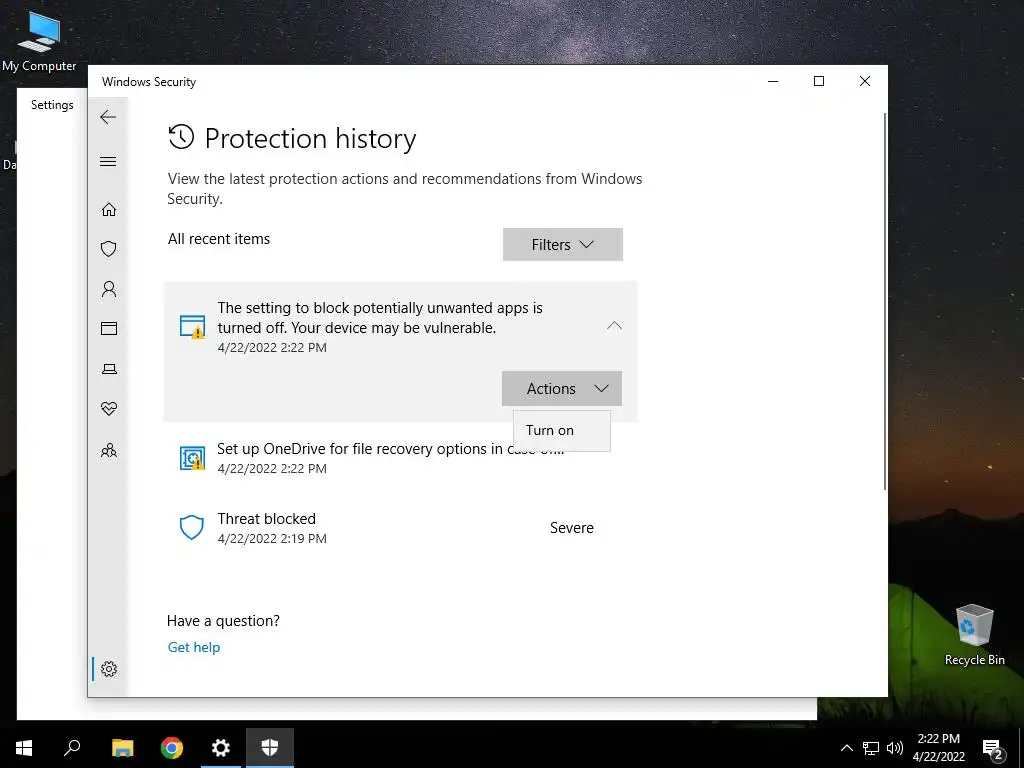This screenshot has height=768, width=1024.
Task: Open taskbar search magnifier
Action: 72,748
